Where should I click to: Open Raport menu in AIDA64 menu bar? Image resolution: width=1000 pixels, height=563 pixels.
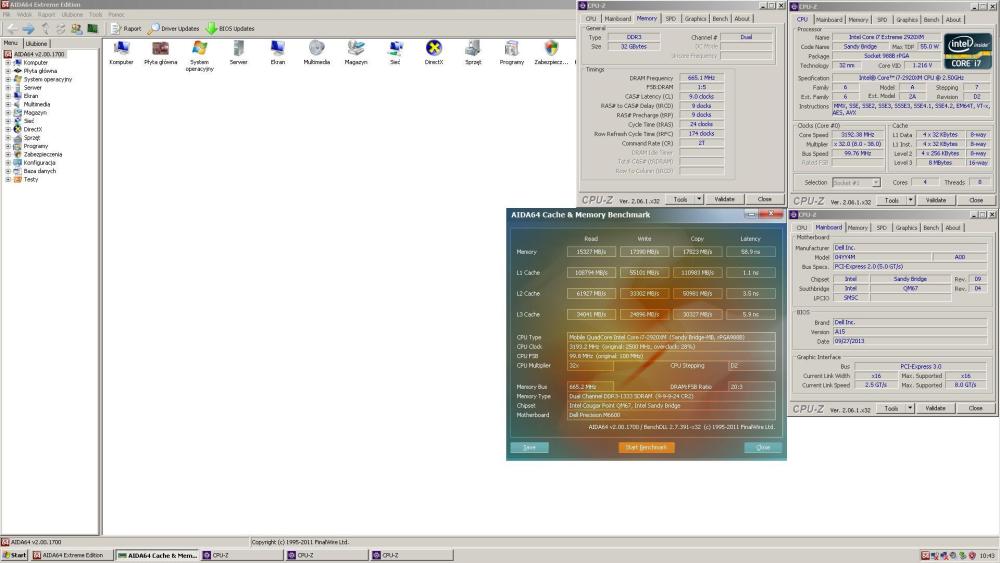click(x=47, y=14)
